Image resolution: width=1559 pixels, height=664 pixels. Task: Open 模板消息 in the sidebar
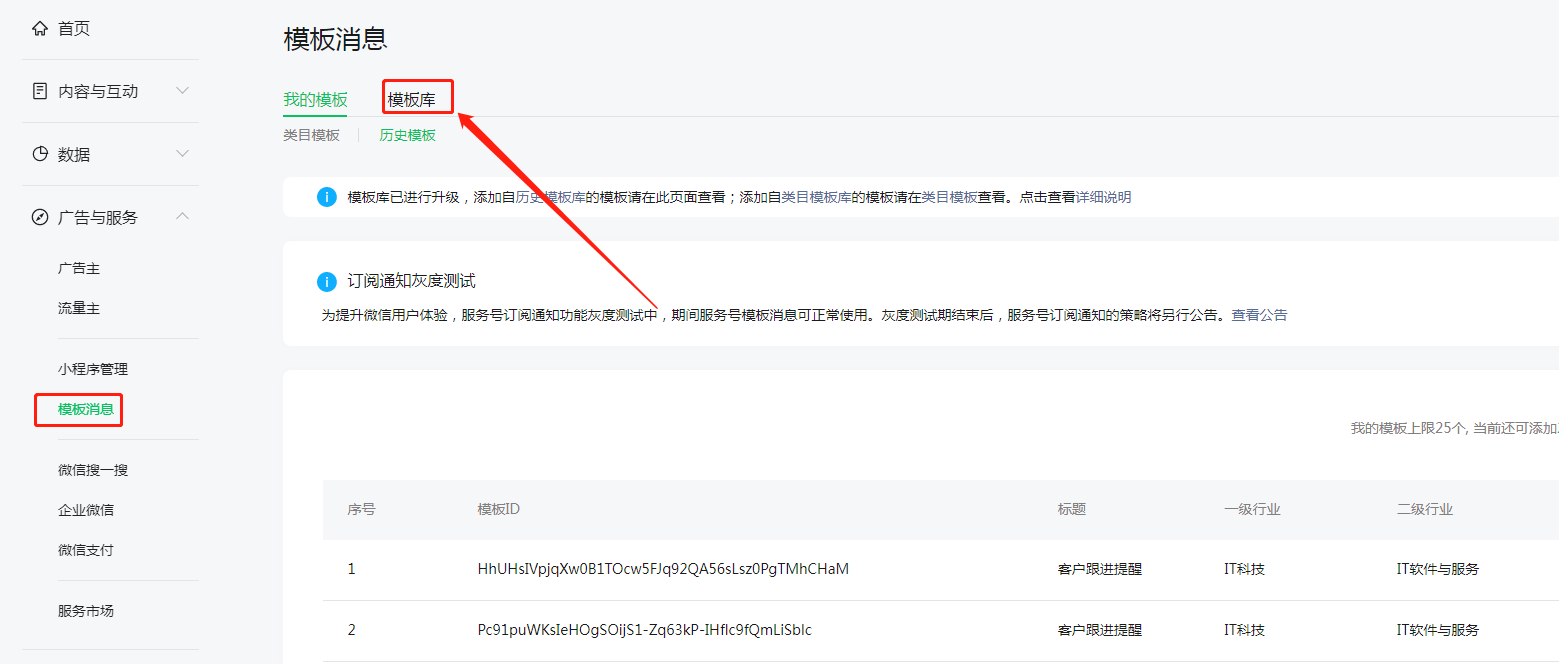(x=86, y=409)
